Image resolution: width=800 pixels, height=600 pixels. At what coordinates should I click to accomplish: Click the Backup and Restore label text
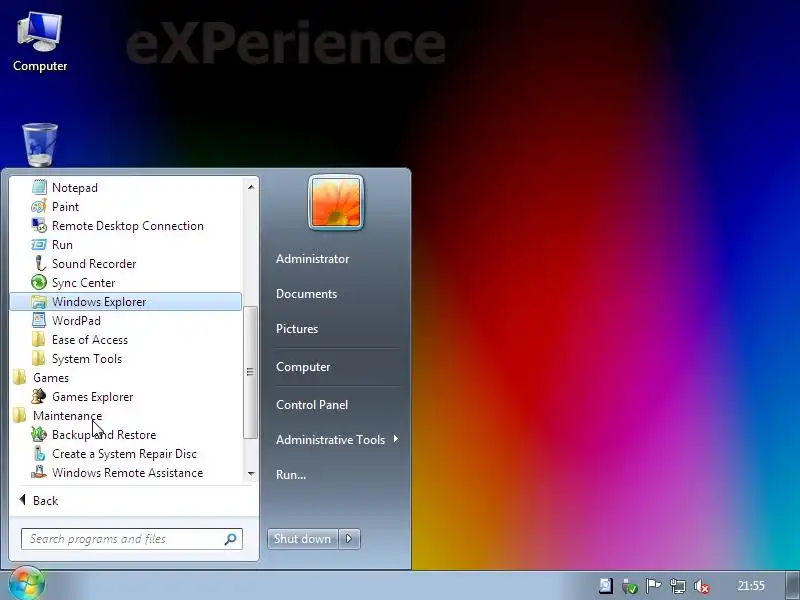pos(104,435)
